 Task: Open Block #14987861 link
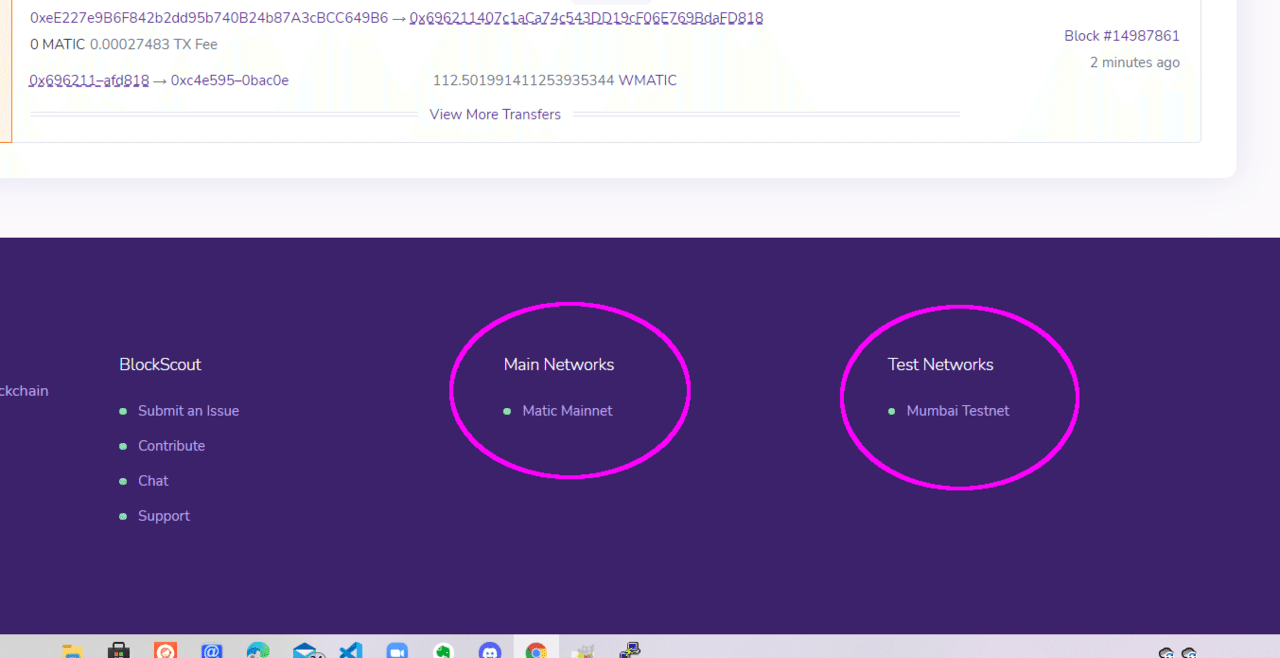pyautogui.click(x=1122, y=36)
